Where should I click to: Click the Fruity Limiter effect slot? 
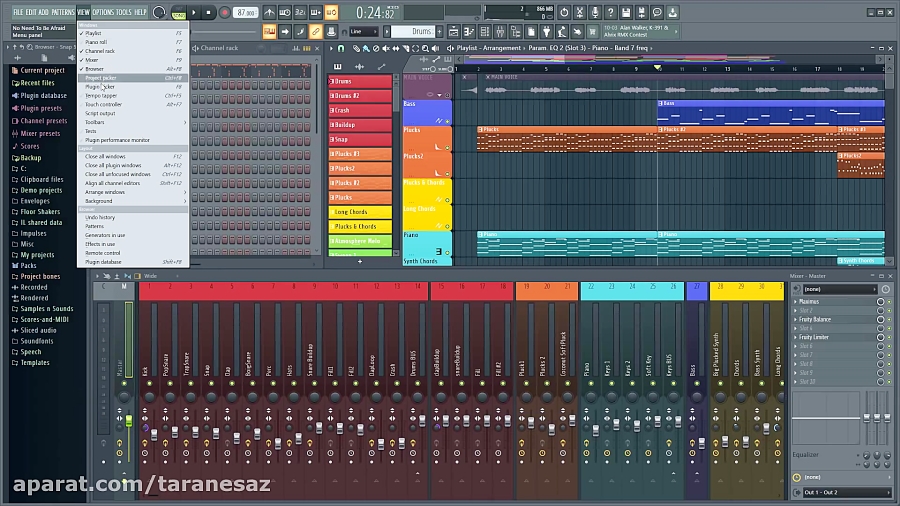[x=815, y=337]
